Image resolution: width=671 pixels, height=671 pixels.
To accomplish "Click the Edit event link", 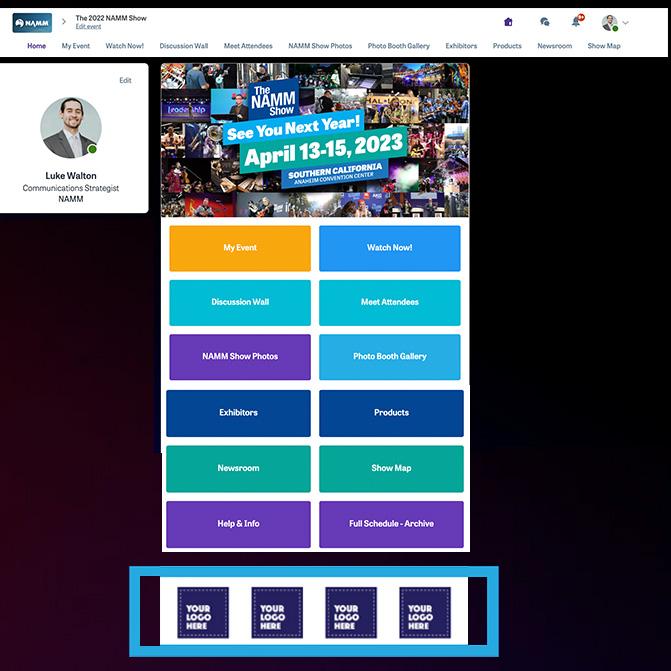I will point(88,27).
